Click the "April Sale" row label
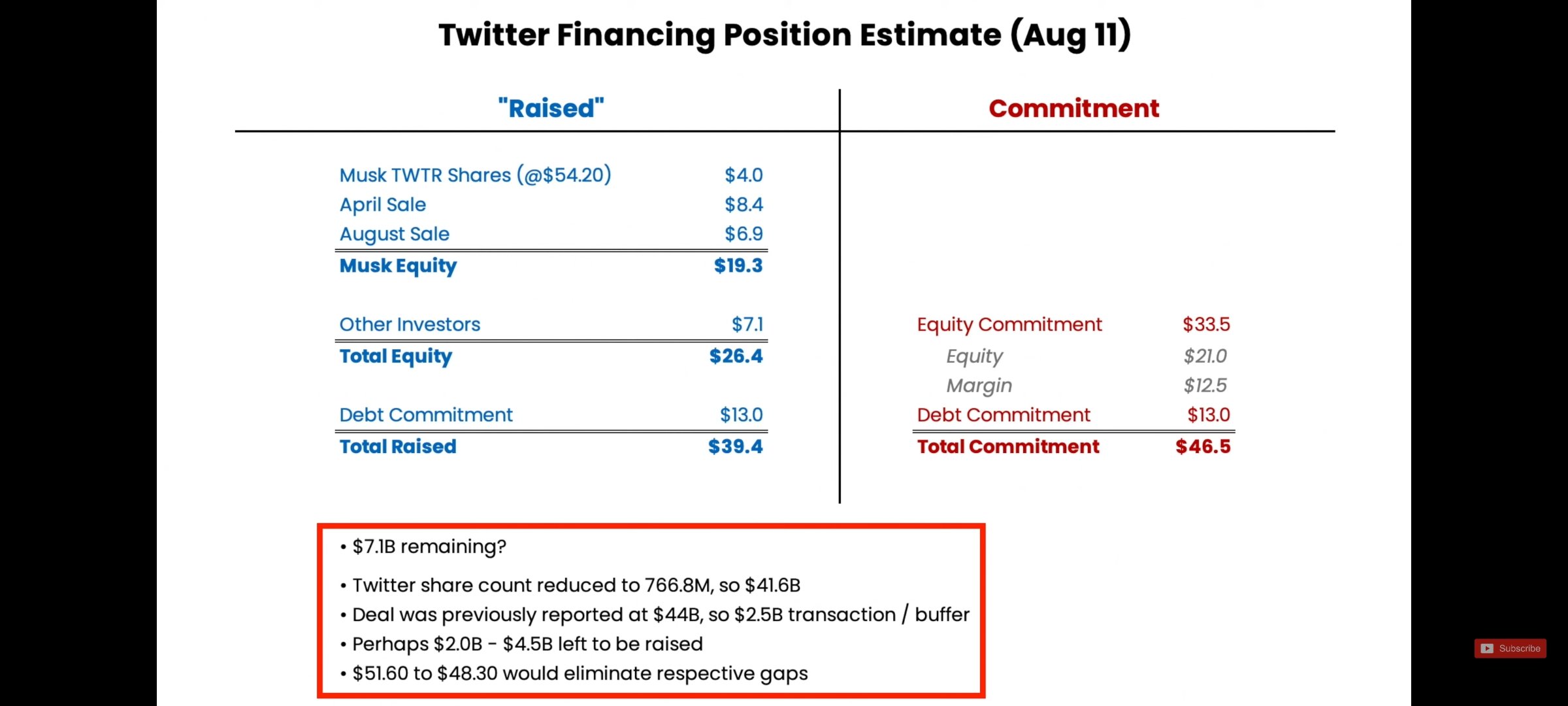The height and width of the screenshot is (706, 1568). pyautogui.click(x=382, y=205)
